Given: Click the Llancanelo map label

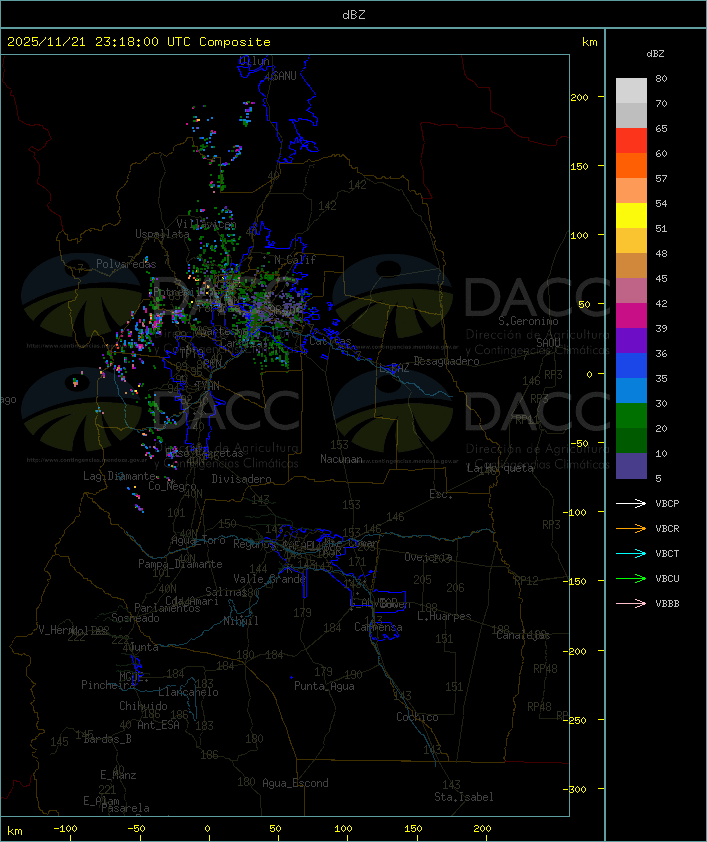Looking at the screenshot, I should [x=188, y=693].
